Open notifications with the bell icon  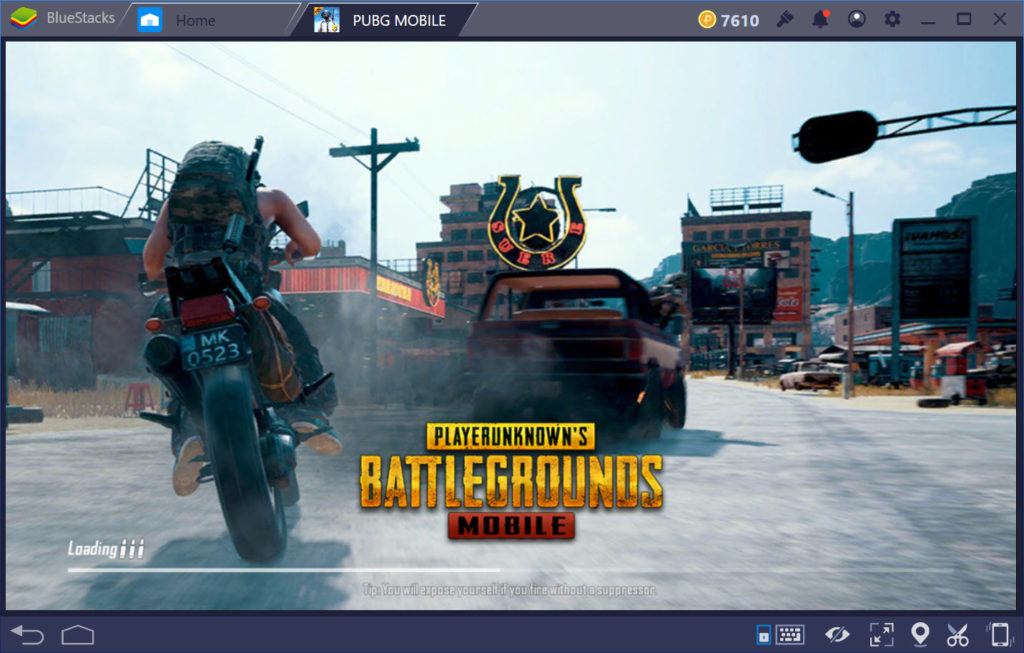tap(822, 19)
